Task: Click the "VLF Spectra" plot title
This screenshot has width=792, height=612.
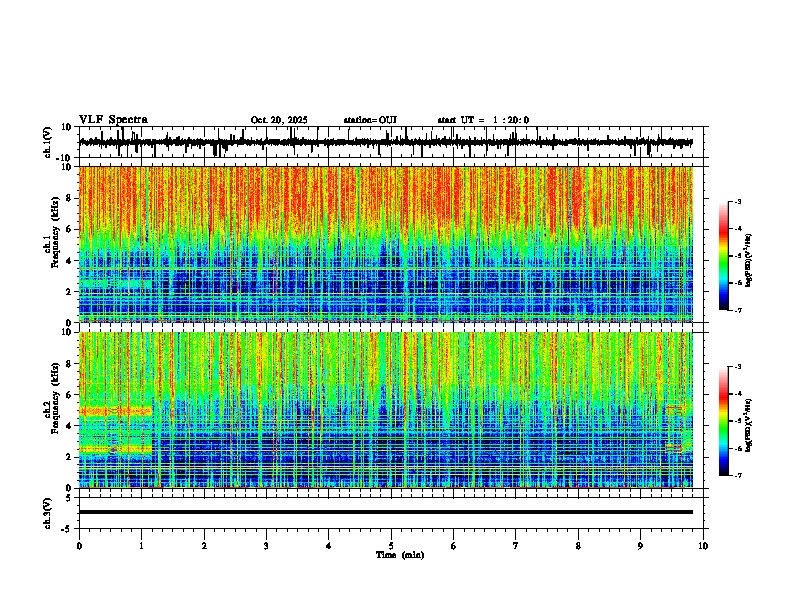Action: coord(113,120)
